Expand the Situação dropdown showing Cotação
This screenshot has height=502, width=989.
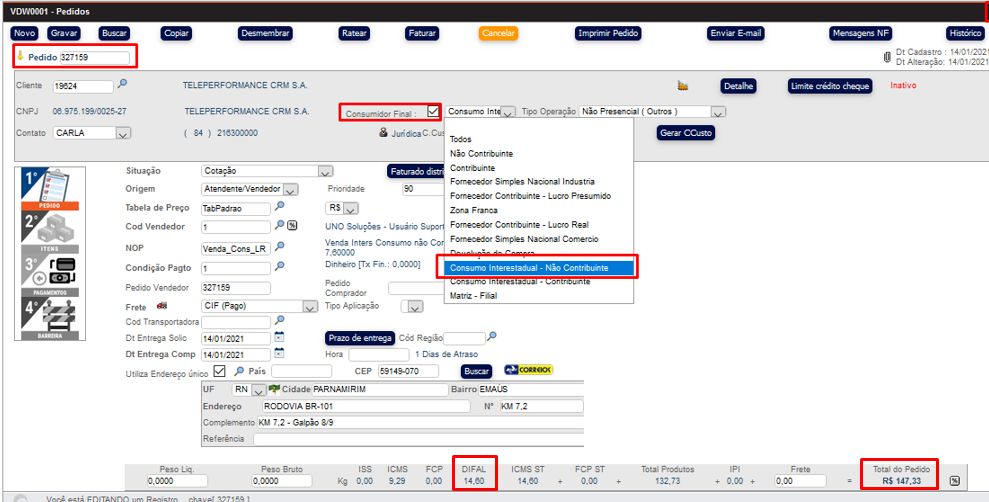pos(324,171)
